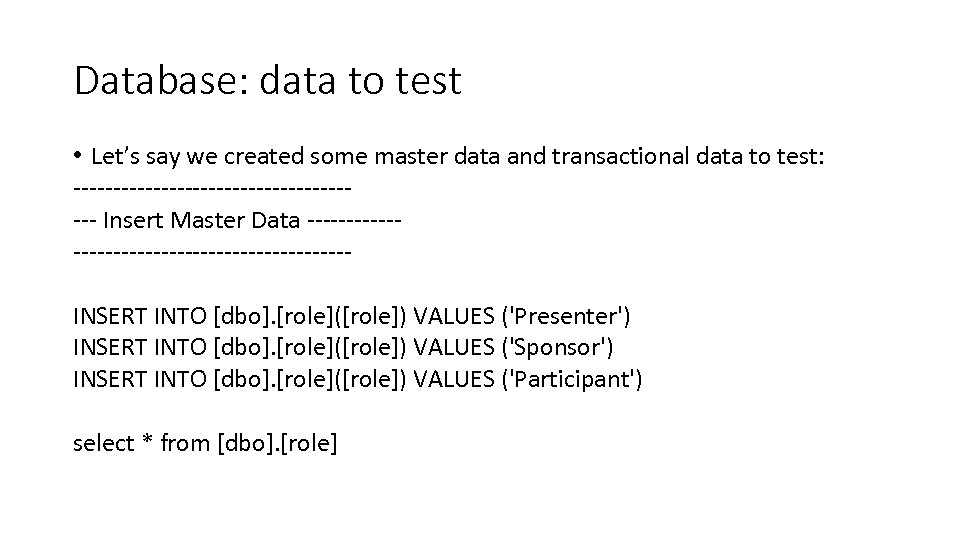Click the bullet point before "Let's say"
960x540 pixels.
click(x=78, y=156)
